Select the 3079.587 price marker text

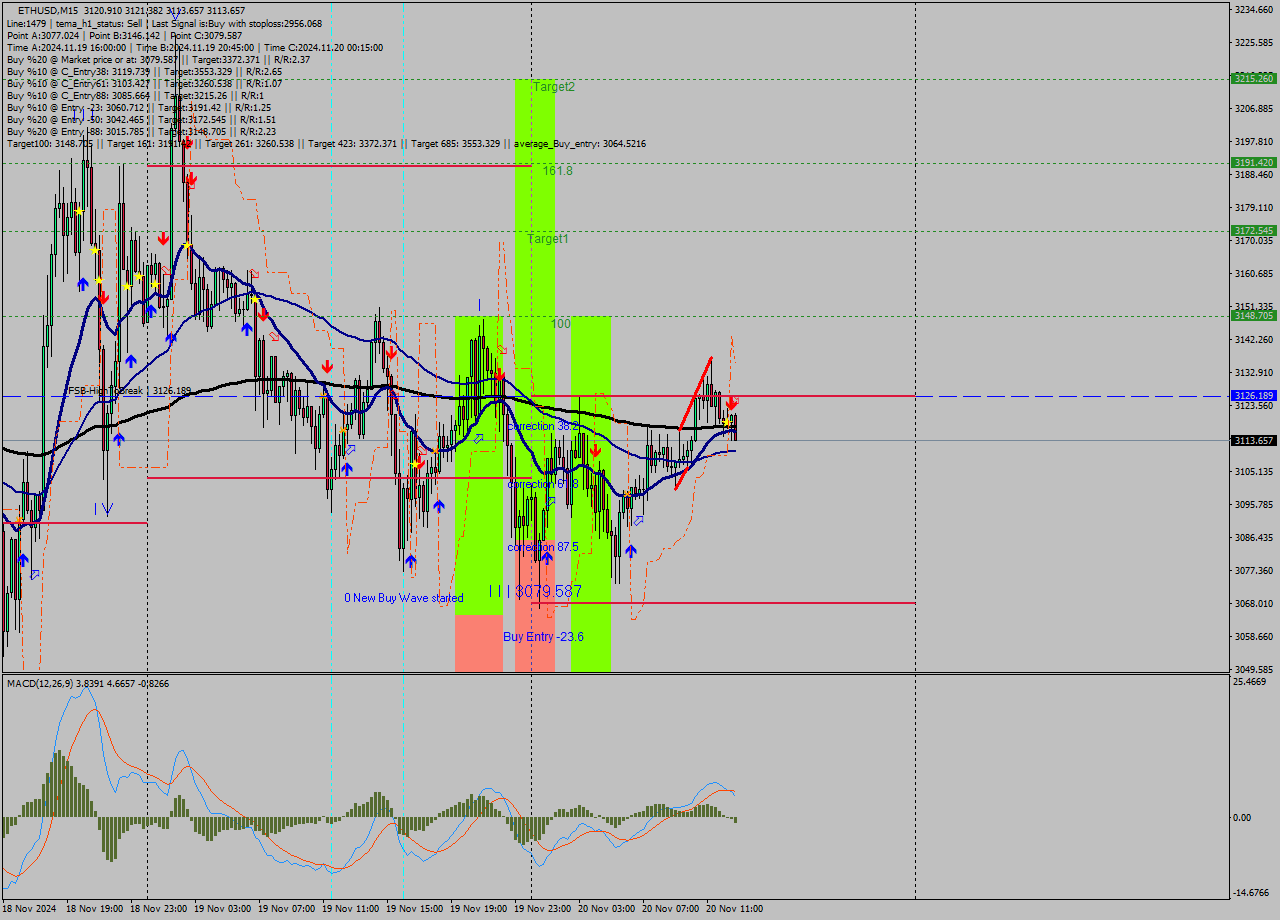(x=549, y=591)
